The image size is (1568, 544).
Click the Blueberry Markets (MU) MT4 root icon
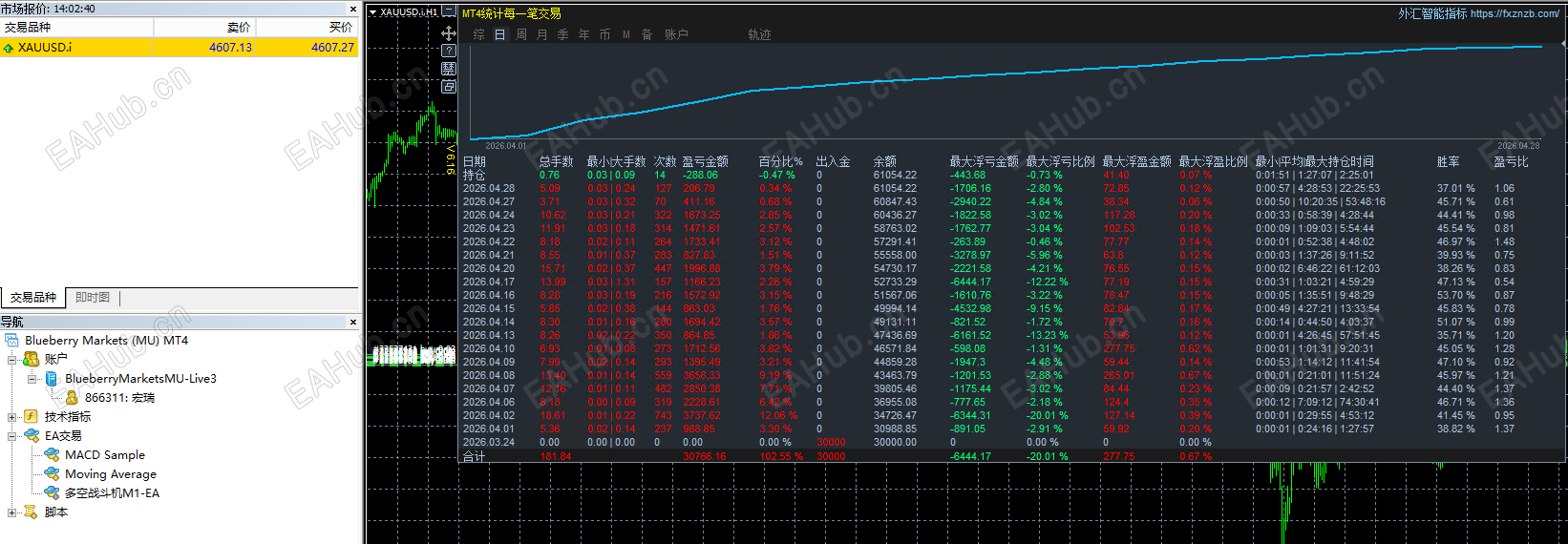tap(11, 340)
